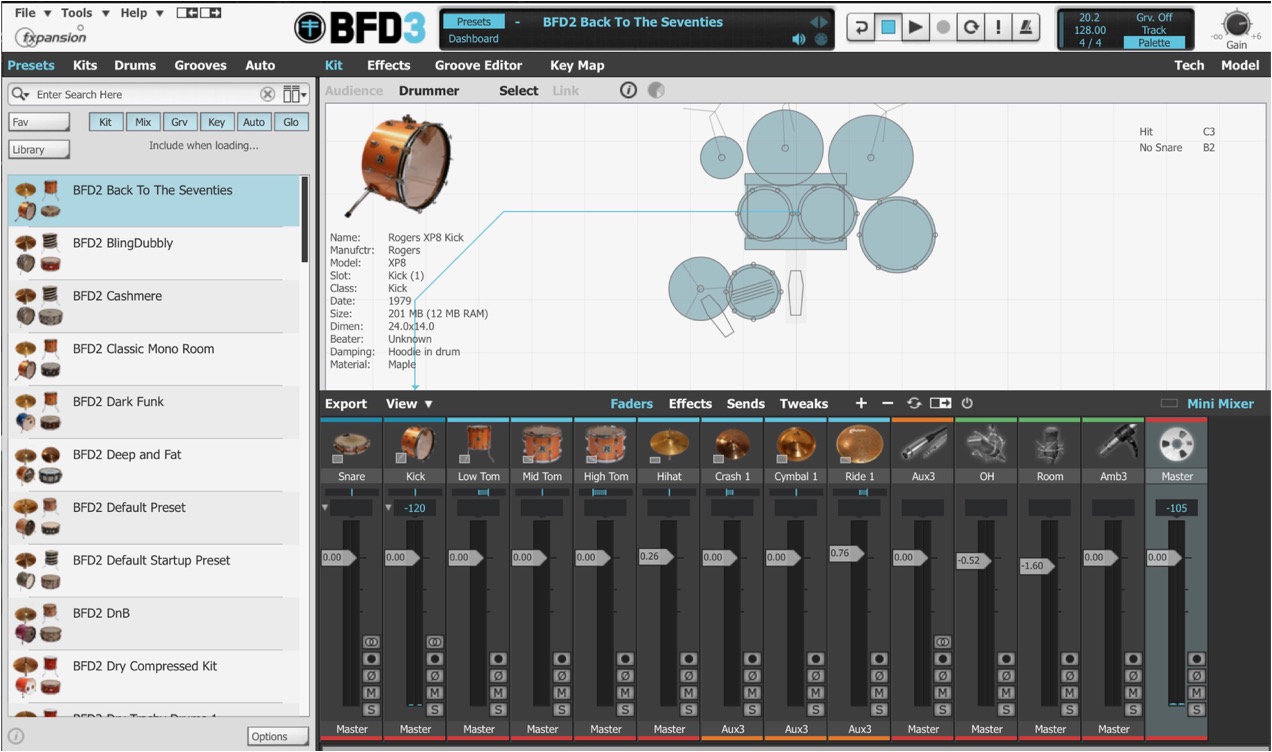This screenshot has height=752, width=1272.
Task: Select the Mid Tom channel icon
Action: tap(542, 444)
